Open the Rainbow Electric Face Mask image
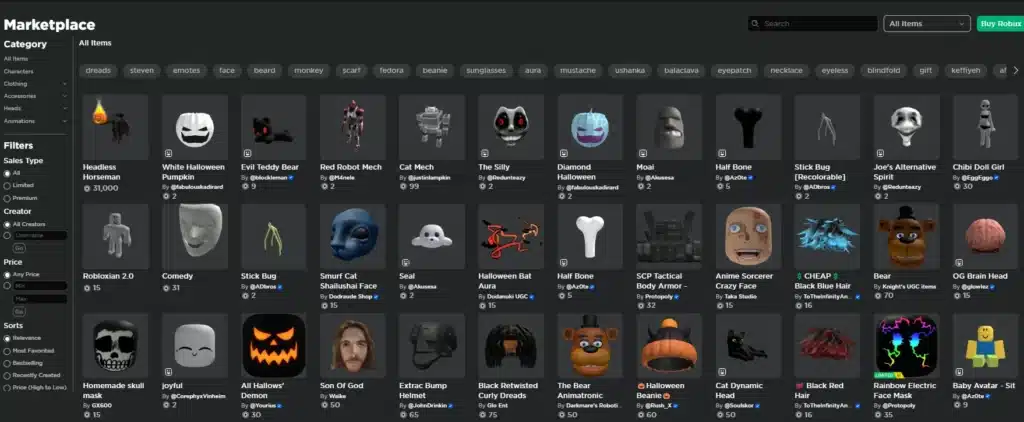Image resolution: width=1024 pixels, height=422 pixels. pos(906,346)
